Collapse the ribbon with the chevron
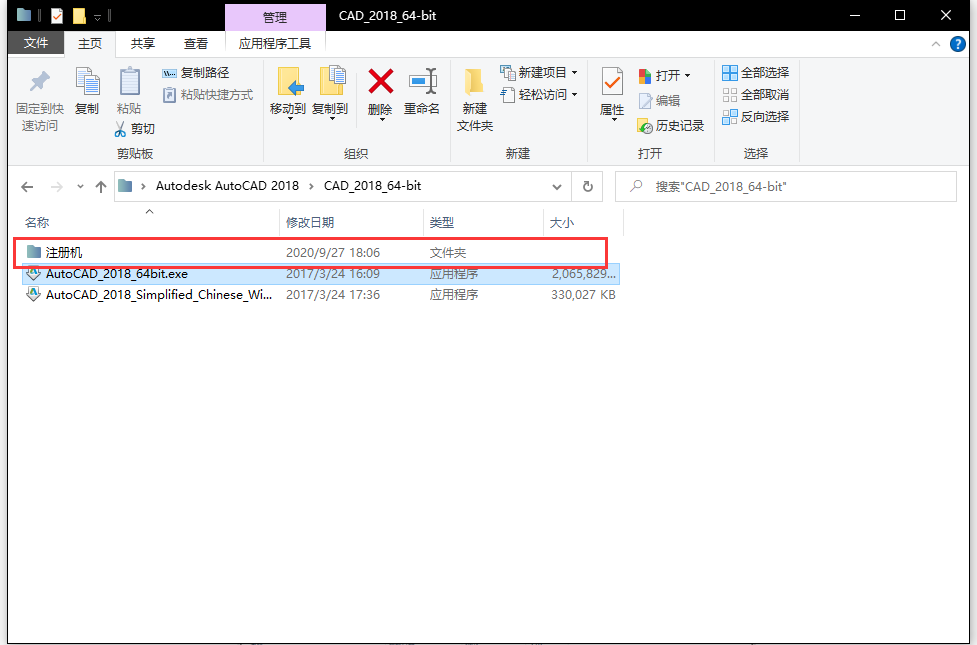The height and width of the screenshot is (645, 977). pyautogui.click(x=936, y=44)
